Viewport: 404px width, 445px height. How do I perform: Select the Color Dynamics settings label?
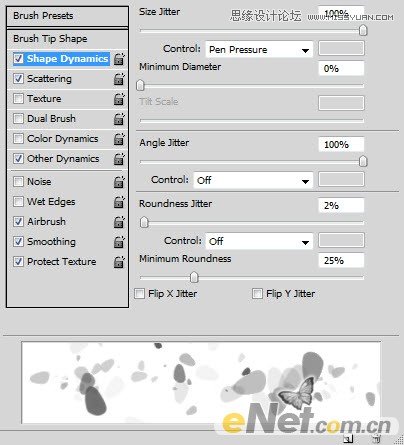click(63, 139)
